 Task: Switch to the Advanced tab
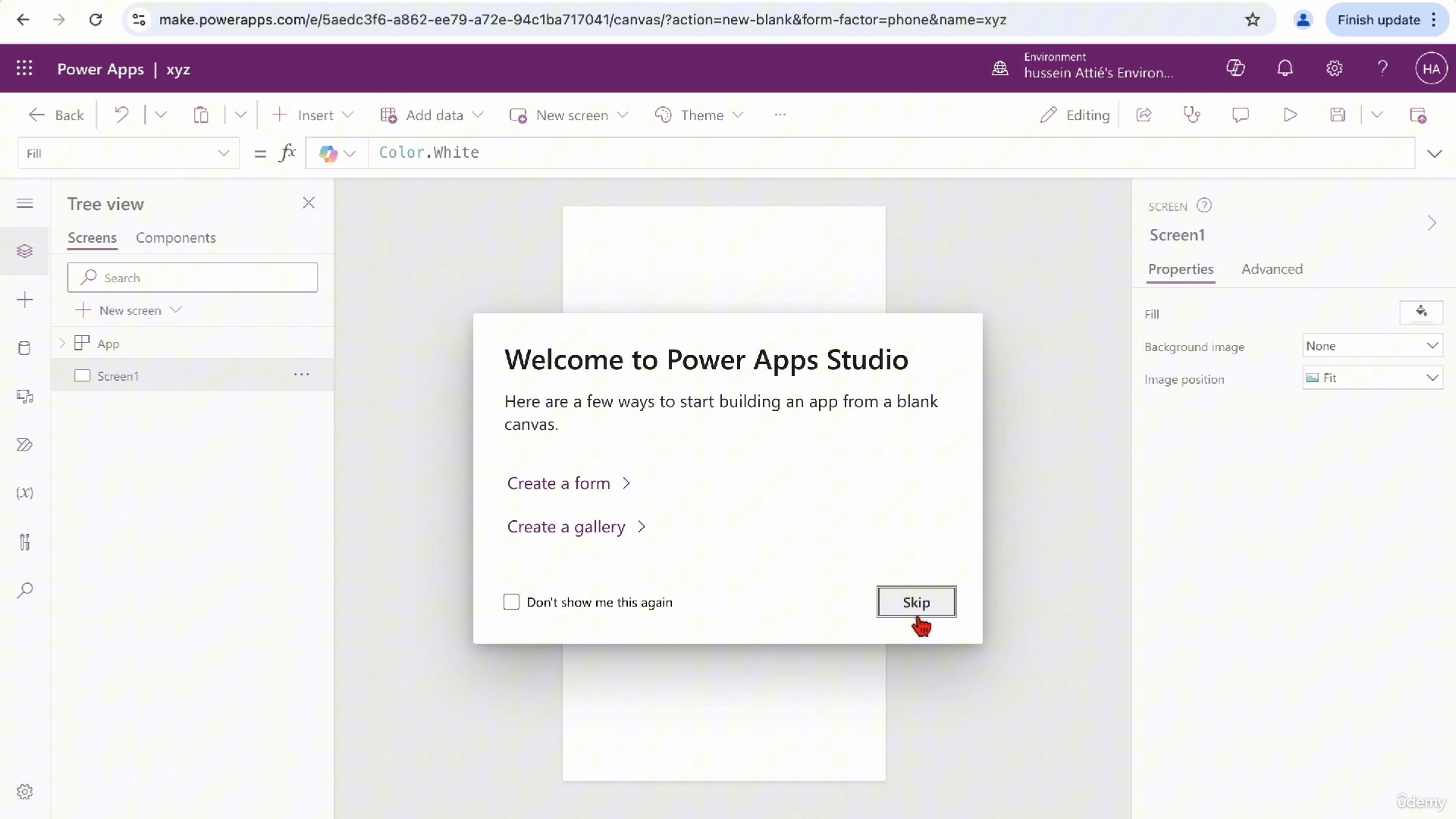point(1272,269)
